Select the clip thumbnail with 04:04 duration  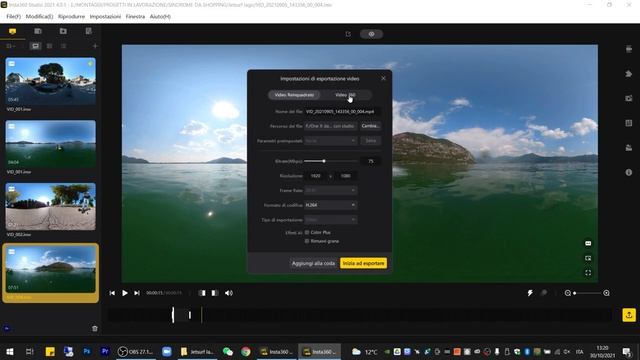pos(51,144)
